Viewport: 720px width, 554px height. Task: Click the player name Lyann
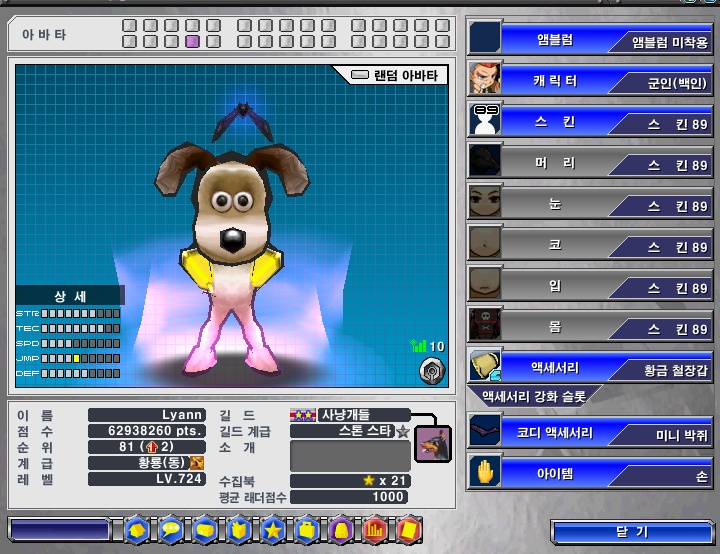(x=182, y=415)
